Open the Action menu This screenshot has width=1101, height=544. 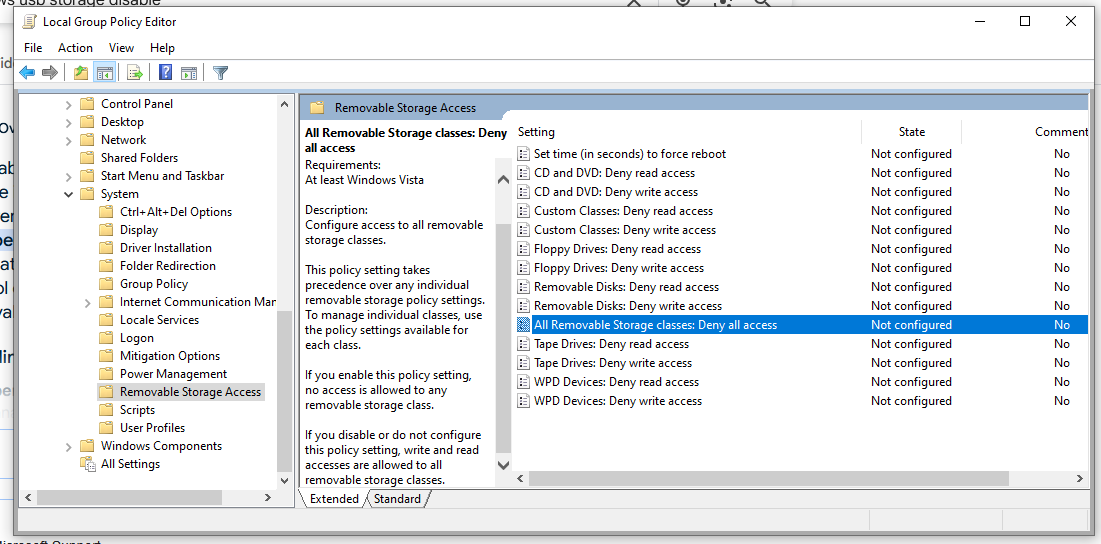(x=75, y=48)
